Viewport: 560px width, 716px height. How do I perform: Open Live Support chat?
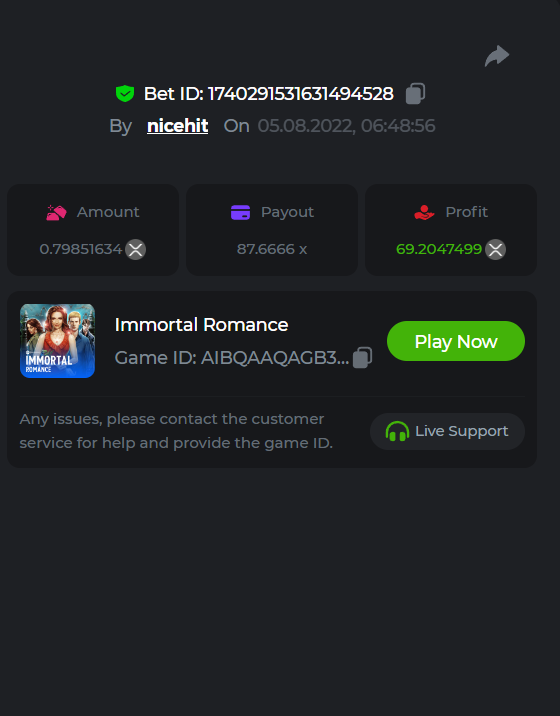pos(448,432)
